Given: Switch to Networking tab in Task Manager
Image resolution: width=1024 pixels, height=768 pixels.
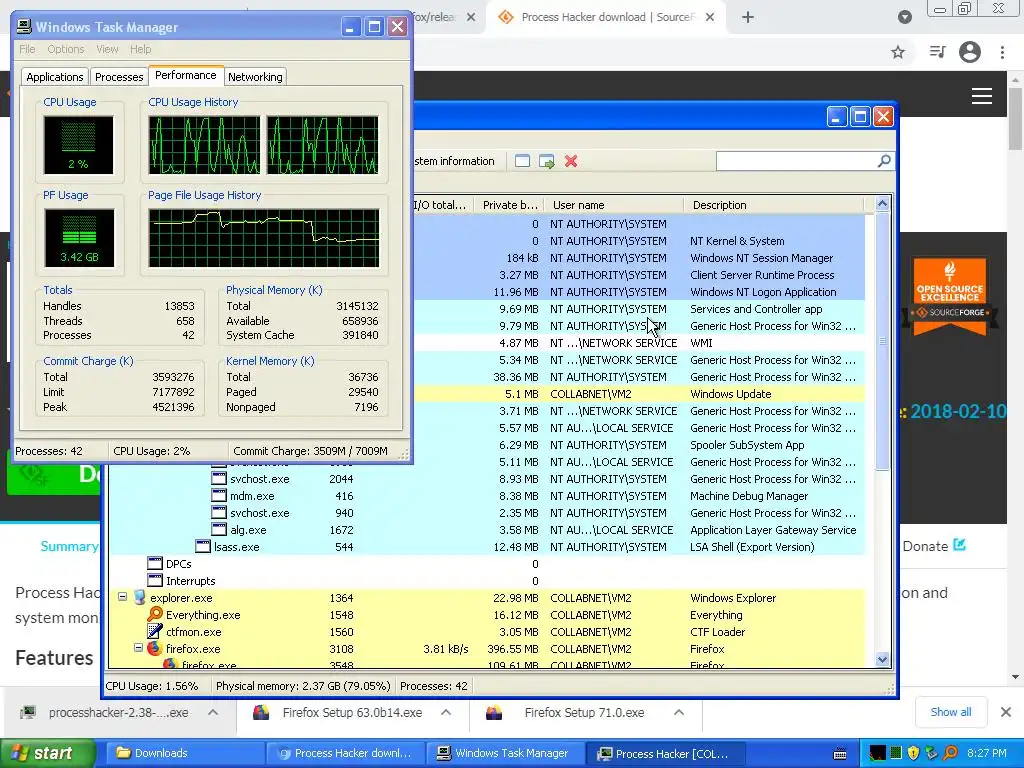Looking at the screenshot, I should click(x=255, y=77).
